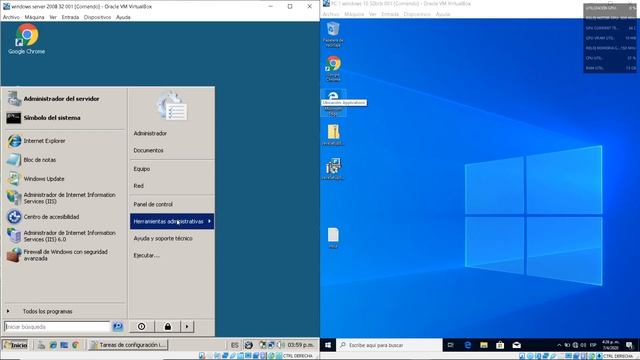Open Ejecutar... dialog
The image size is (640, 360).
pos(147,256)
